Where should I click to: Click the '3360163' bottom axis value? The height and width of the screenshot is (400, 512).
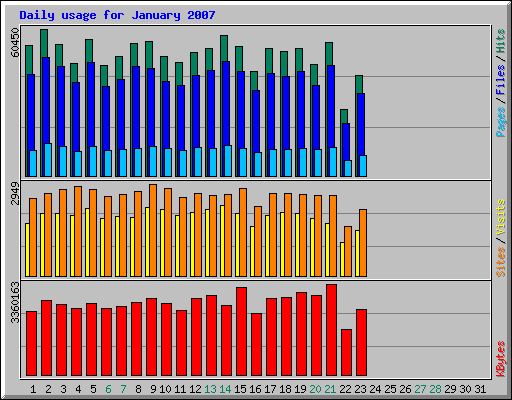[x=15, y=303]
